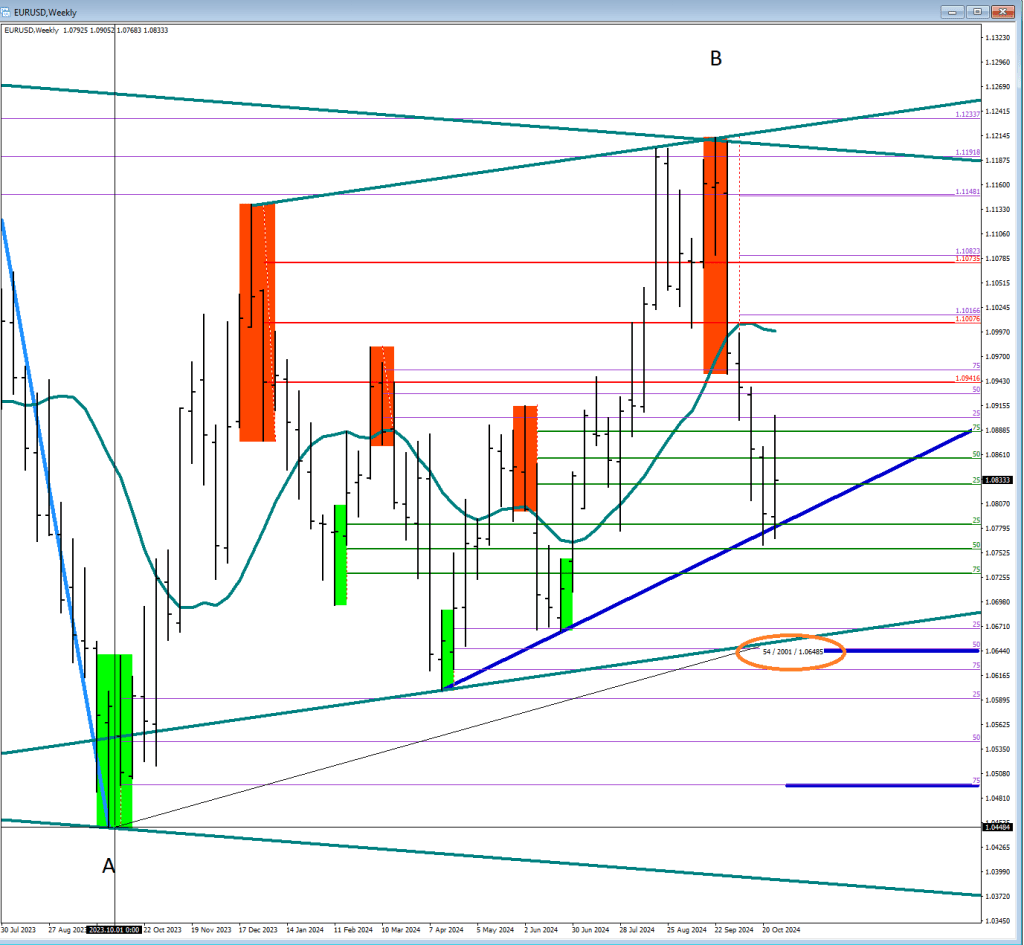Click the current price tag 1.08333
1024x945 pixels.
(x=996, y=480)
